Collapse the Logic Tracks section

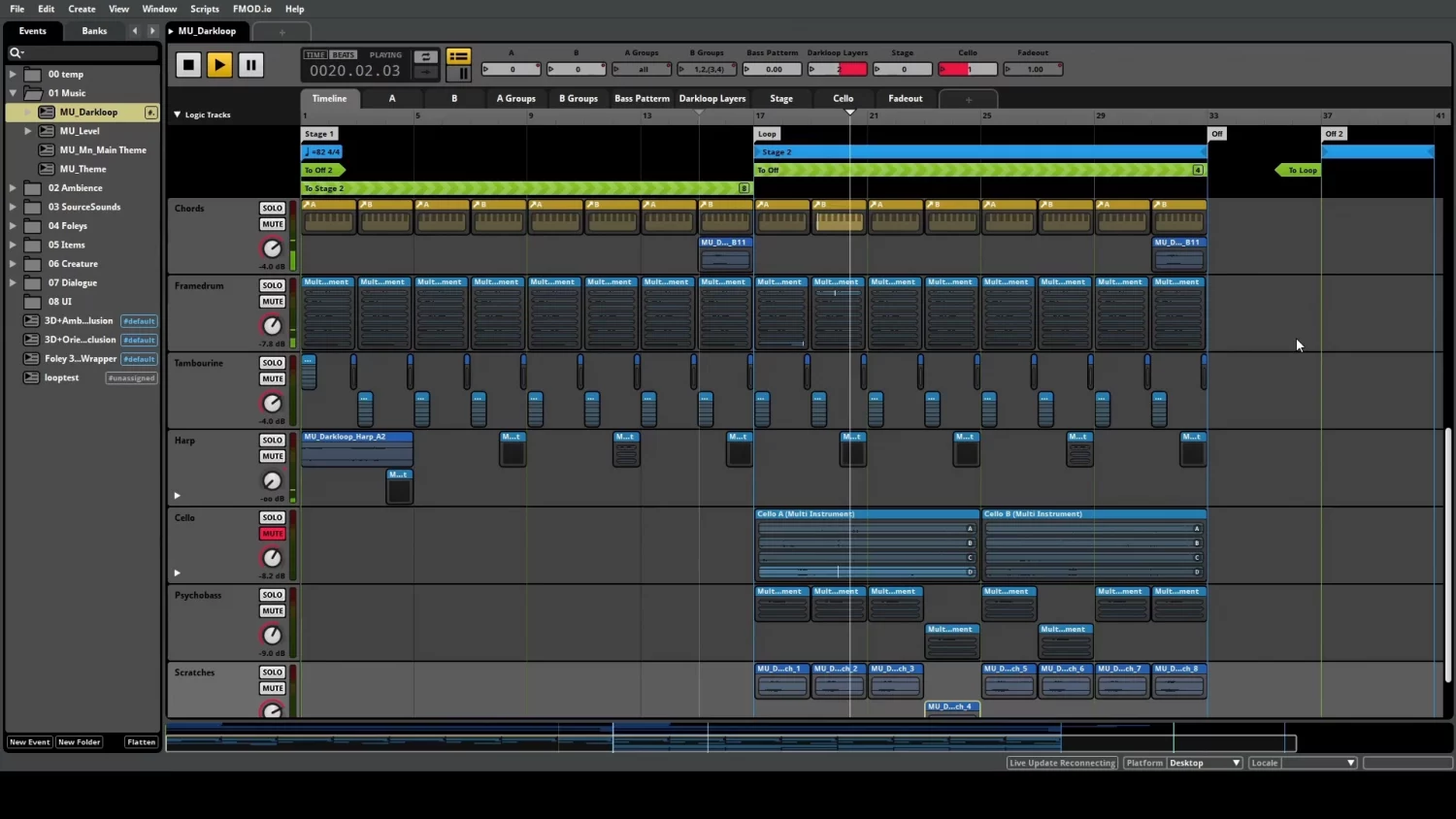178,115
